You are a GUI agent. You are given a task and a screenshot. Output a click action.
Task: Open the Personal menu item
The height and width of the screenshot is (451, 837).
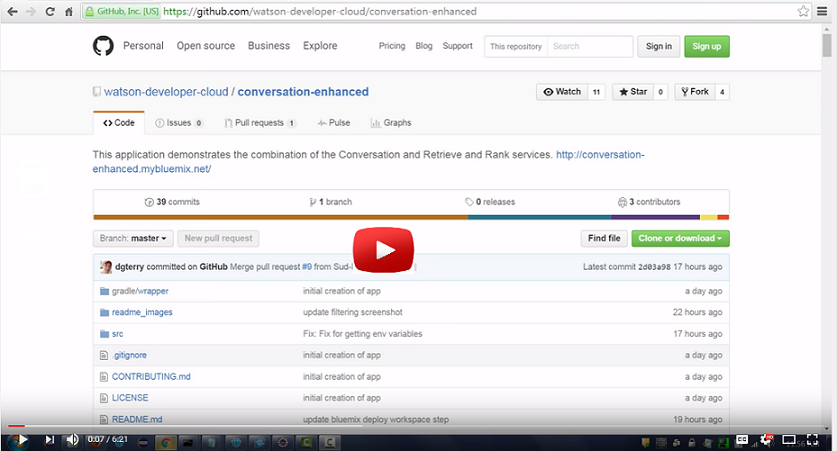[143, 46]
